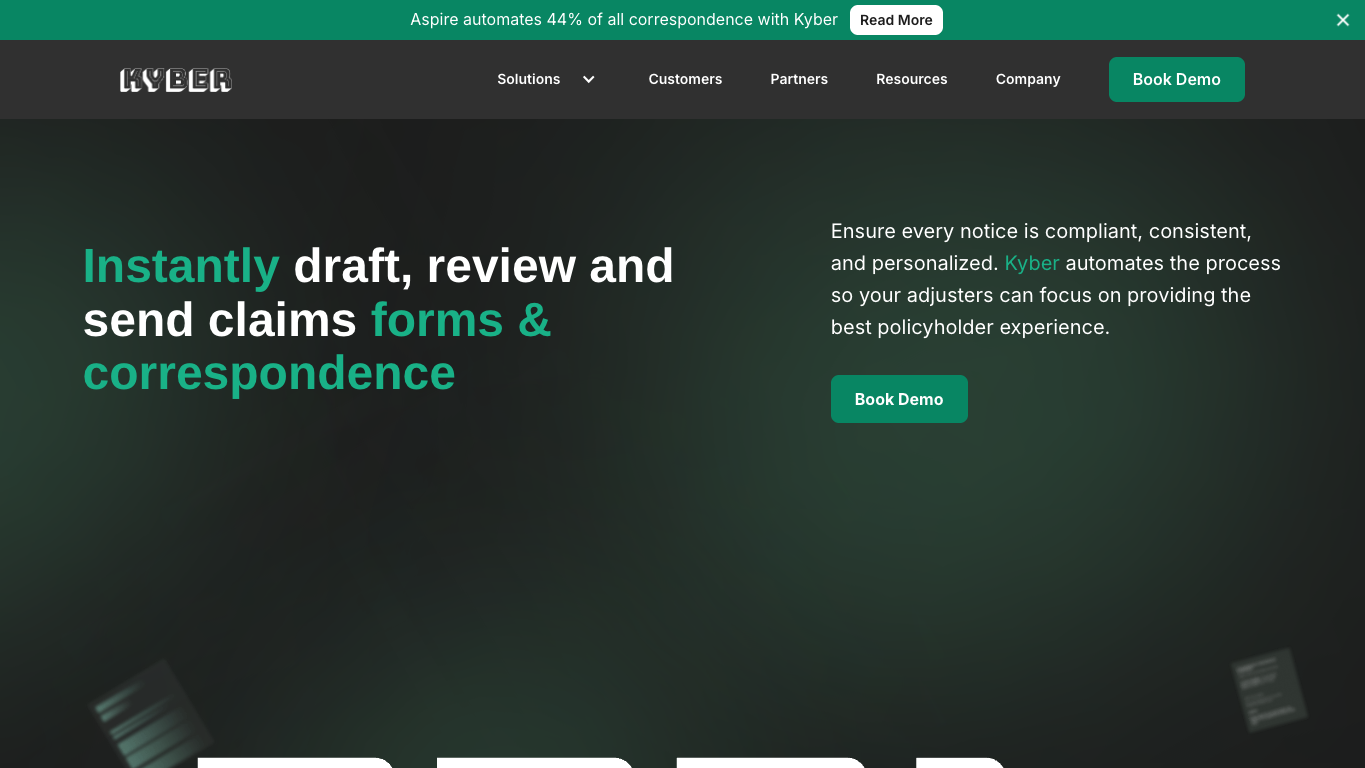Open the Solutions menu

coord(529,79)
